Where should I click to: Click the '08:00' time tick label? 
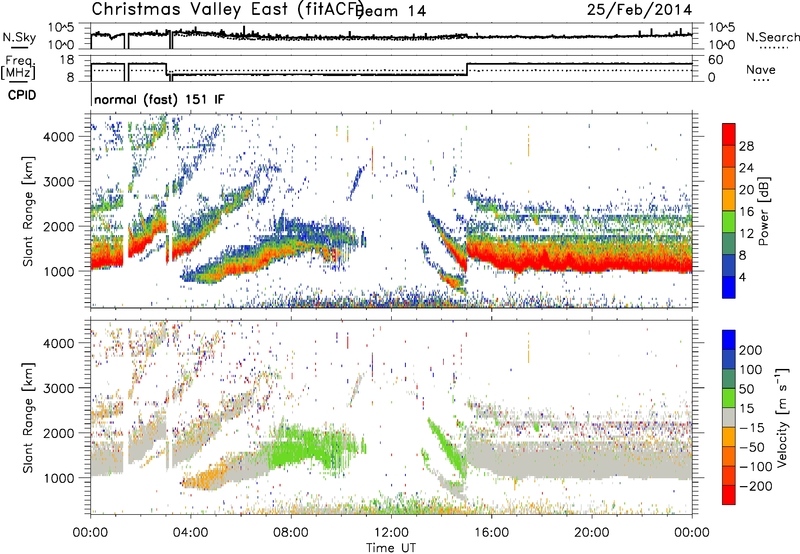tap(291, 533)
